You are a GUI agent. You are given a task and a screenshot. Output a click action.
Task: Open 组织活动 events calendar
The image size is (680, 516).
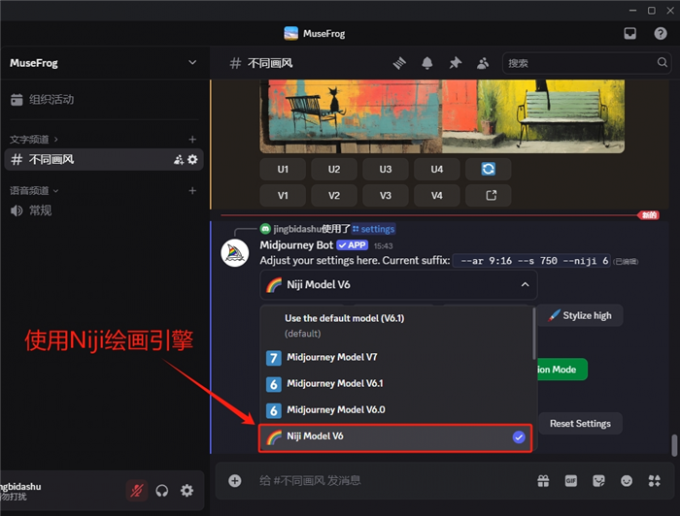pyautogui.click(x=42, y=99)
